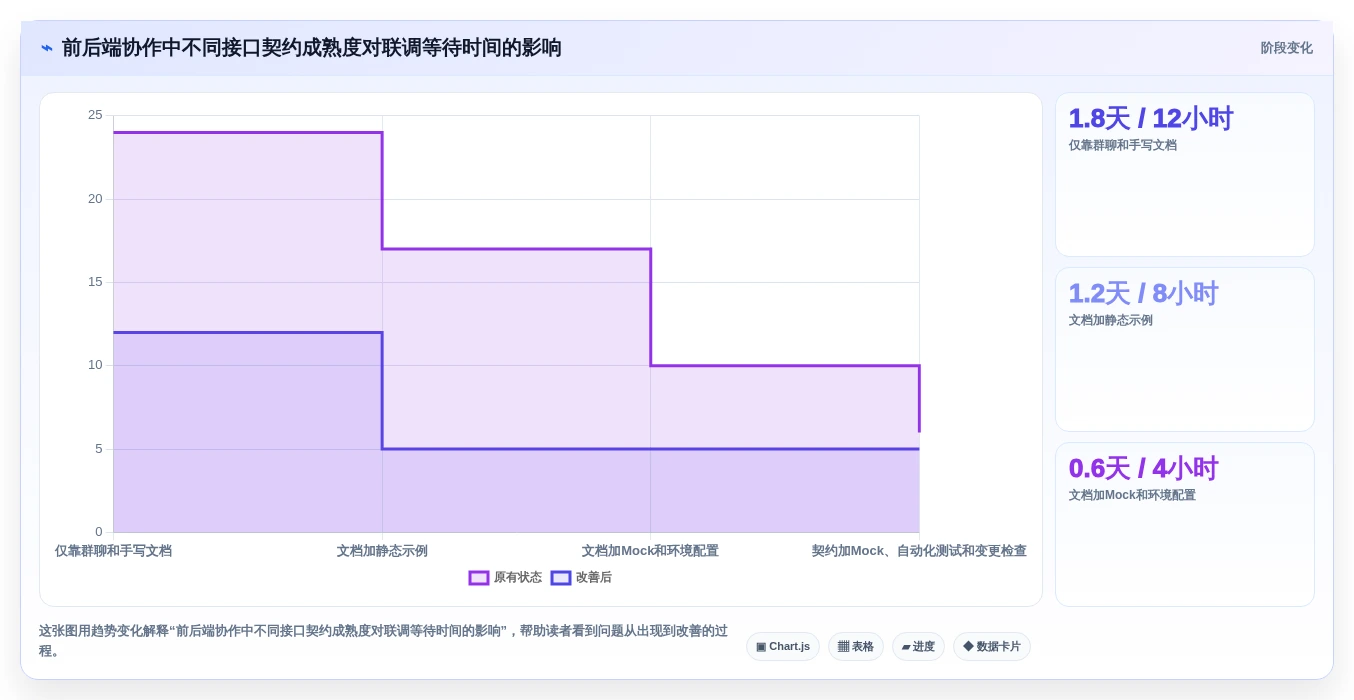Click the card caption 文档加Mock和环境配置

1132,495
